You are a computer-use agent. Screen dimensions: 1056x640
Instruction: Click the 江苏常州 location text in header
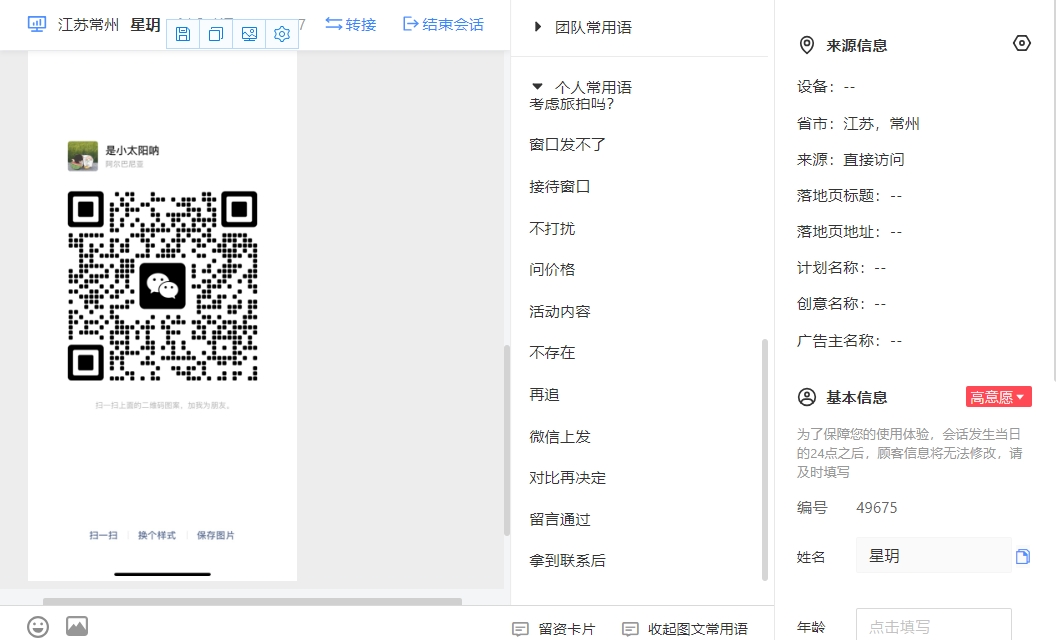pyautogui.click(x=88, y=25)
